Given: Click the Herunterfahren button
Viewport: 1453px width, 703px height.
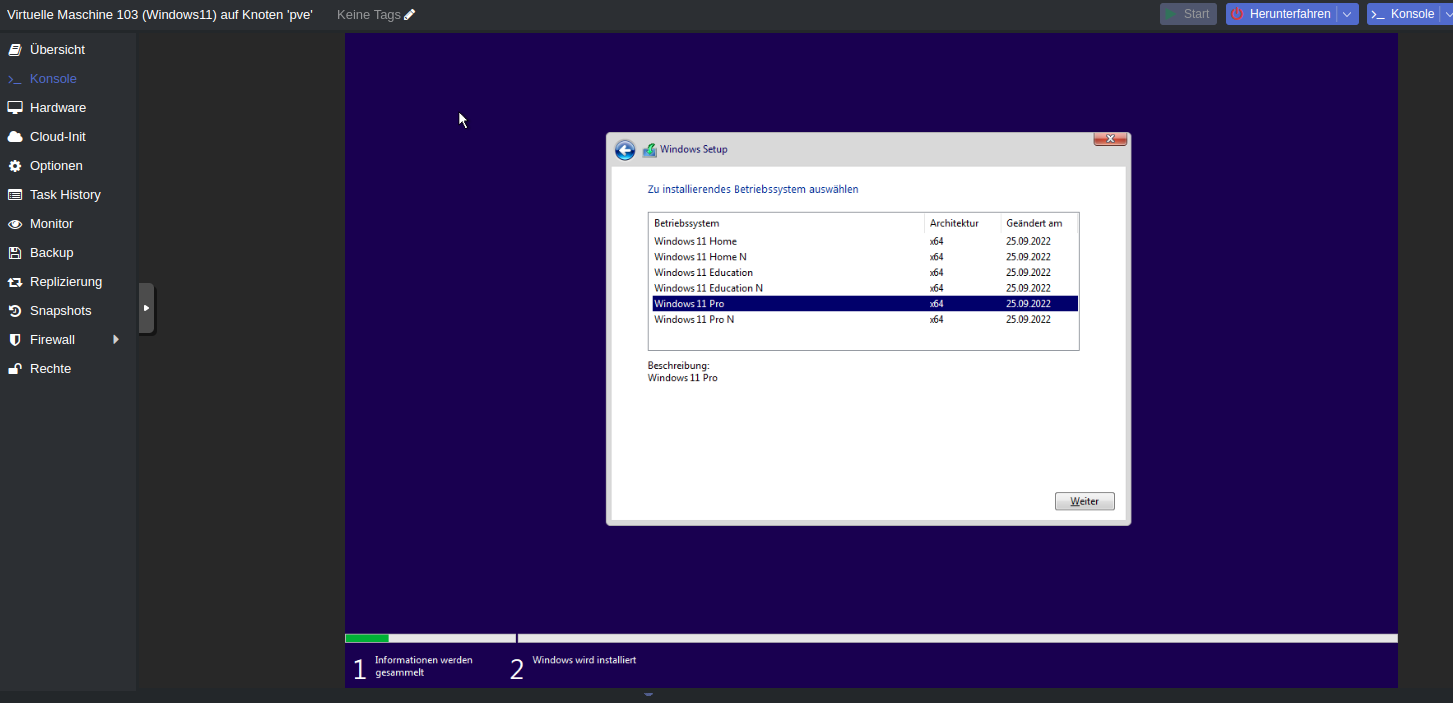Looking at the screenshot, I should [1281, 14].
